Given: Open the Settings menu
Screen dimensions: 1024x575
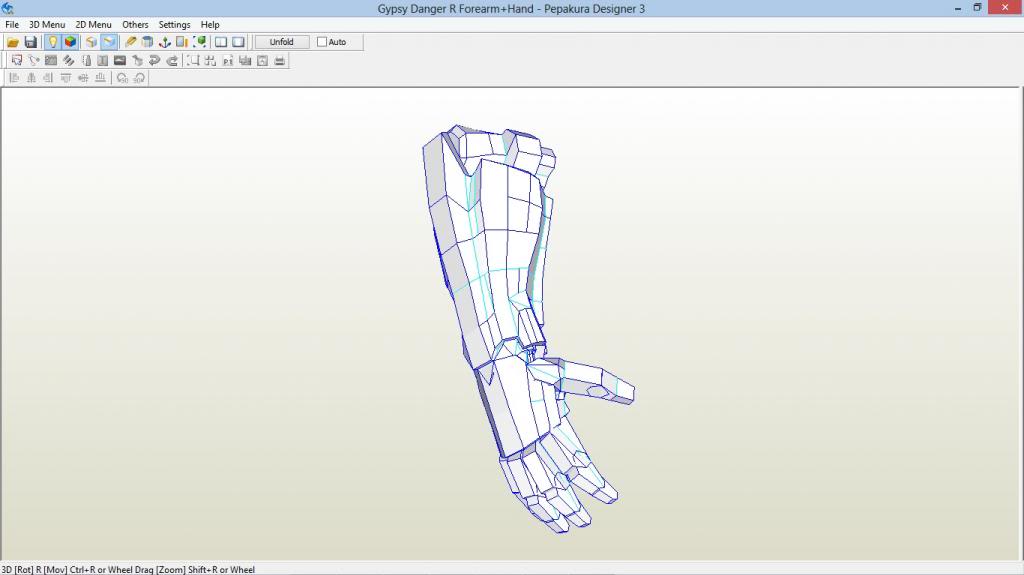Looking at the screenshot, I should (174, 24).
